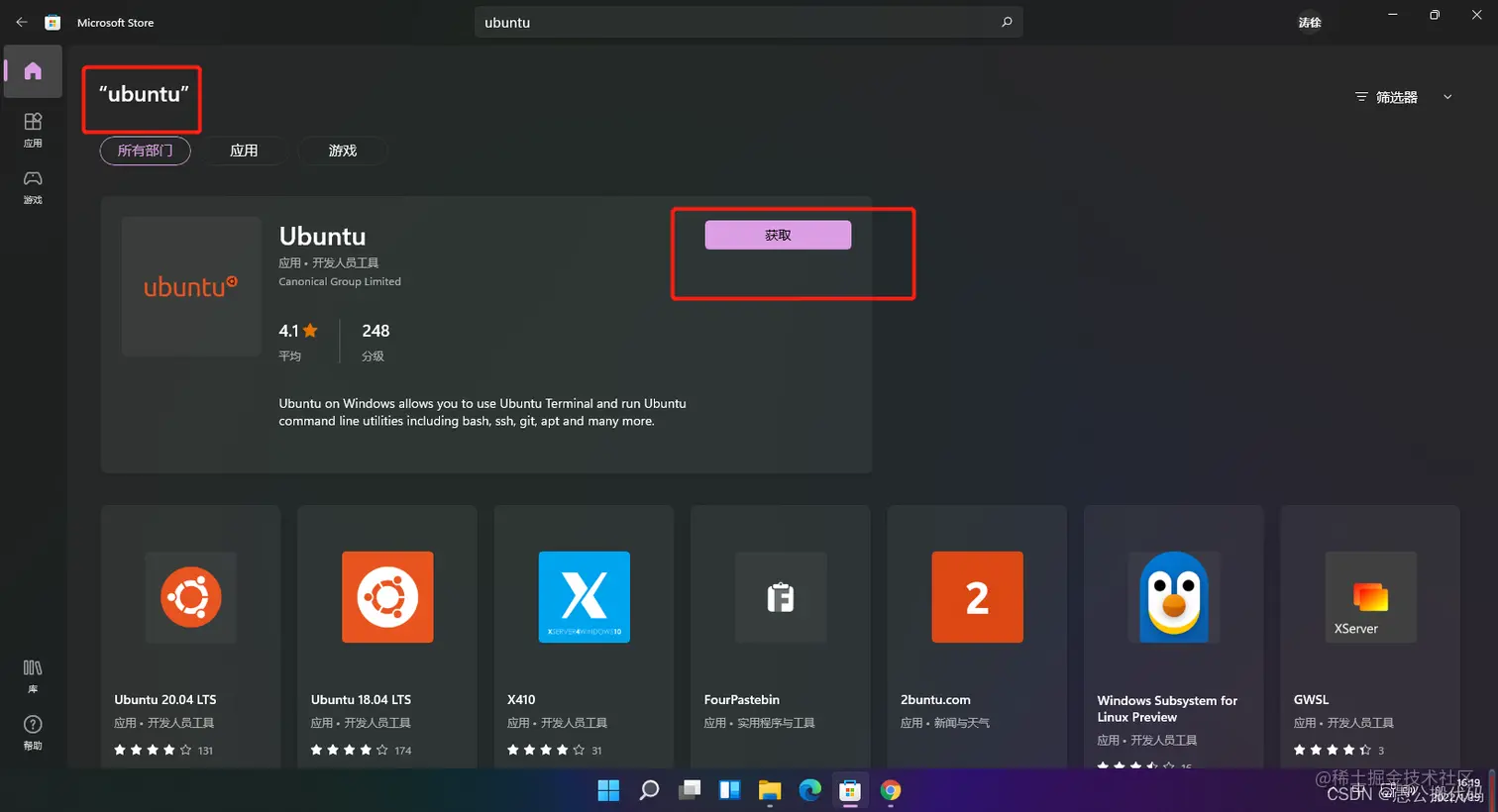Open taskbar Search icon
The image size is (1498, 812).
pos(649,790)
